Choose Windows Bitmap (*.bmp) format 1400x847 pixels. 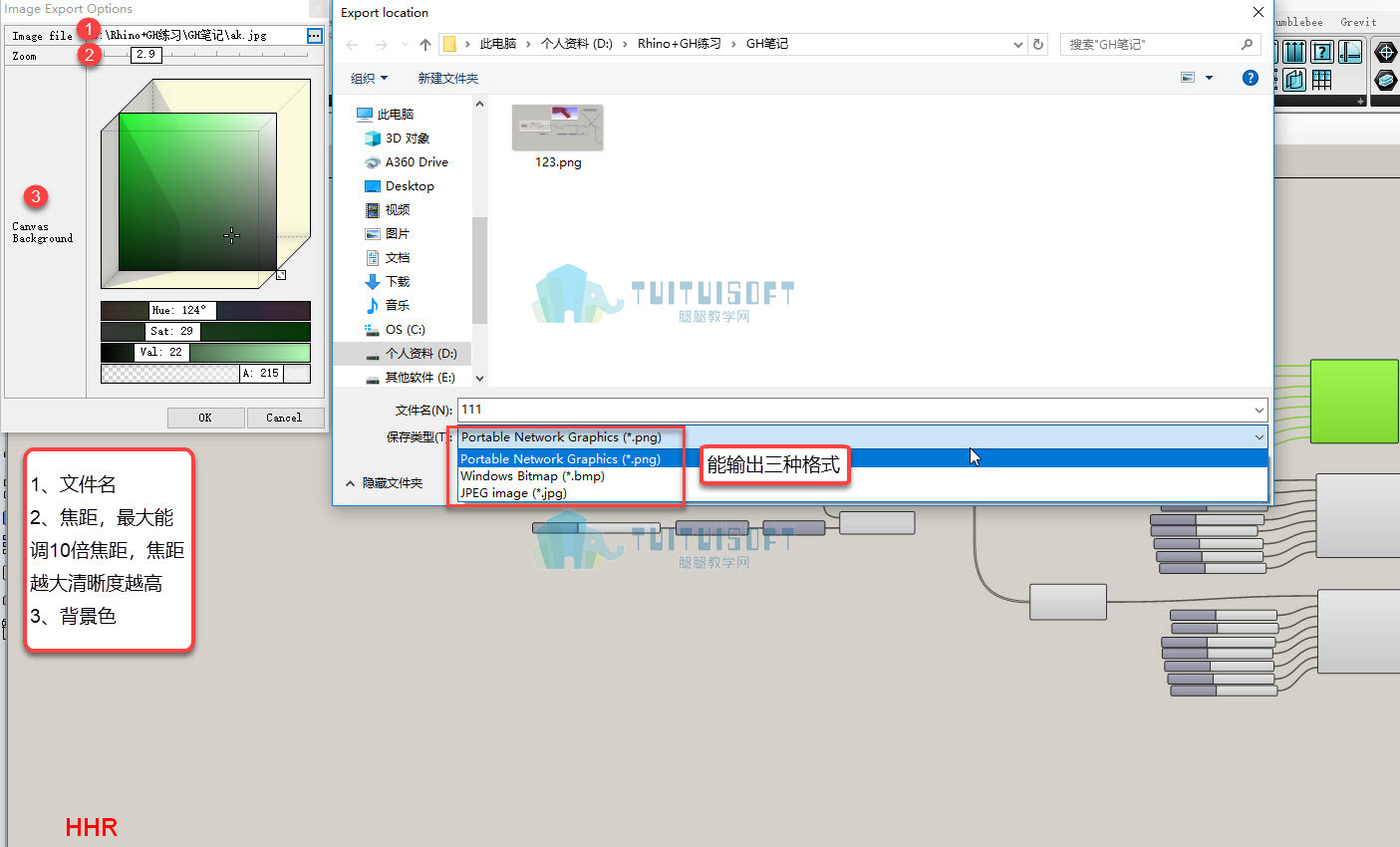click(x=863, y=476)
